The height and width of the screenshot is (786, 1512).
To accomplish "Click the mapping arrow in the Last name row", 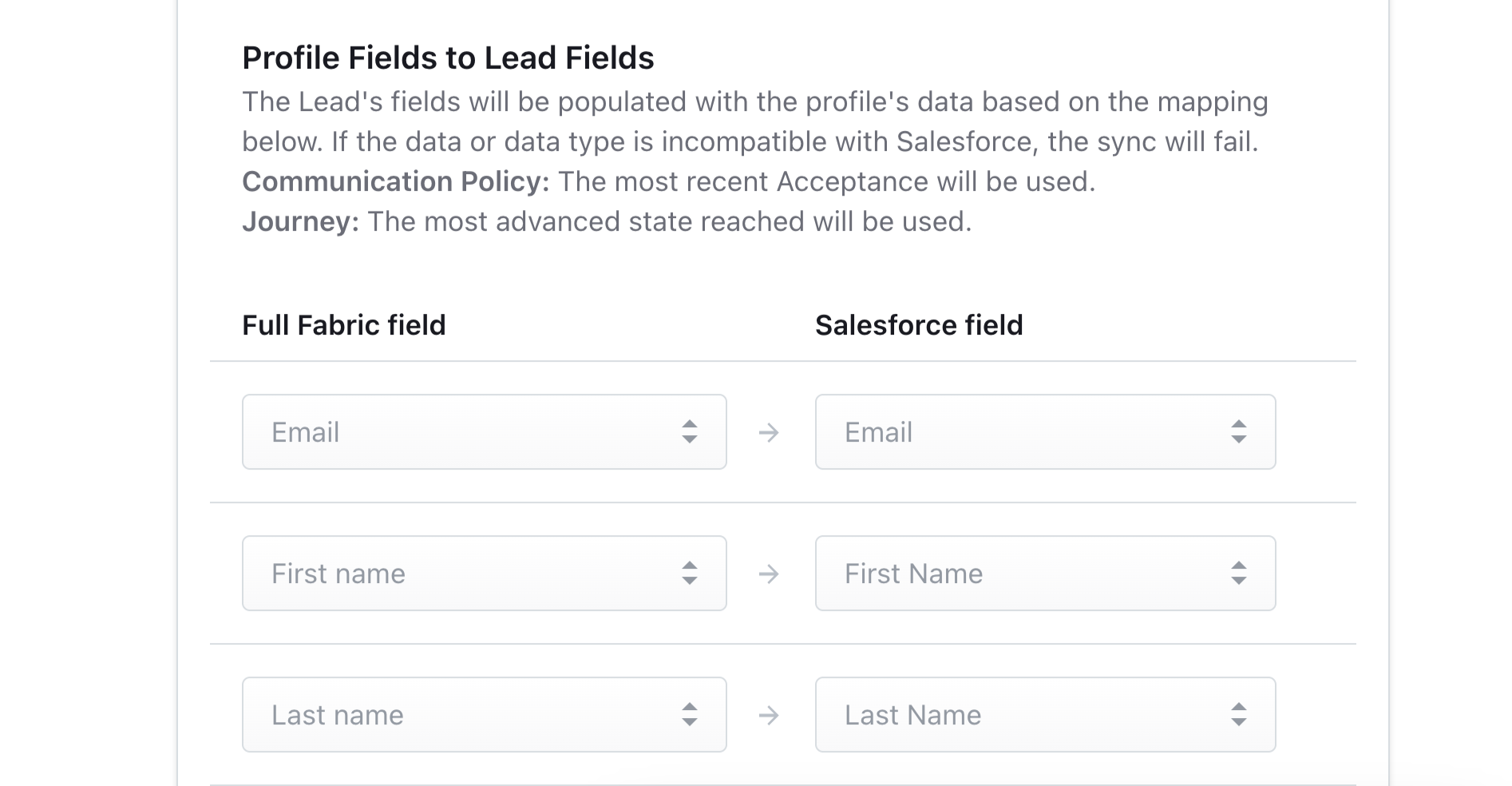I will (769, 716).
